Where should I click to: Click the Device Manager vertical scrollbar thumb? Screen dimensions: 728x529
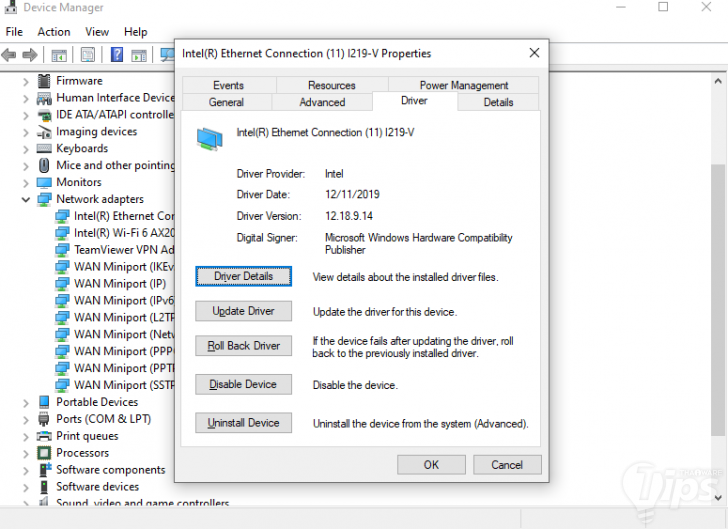(718, 300)
